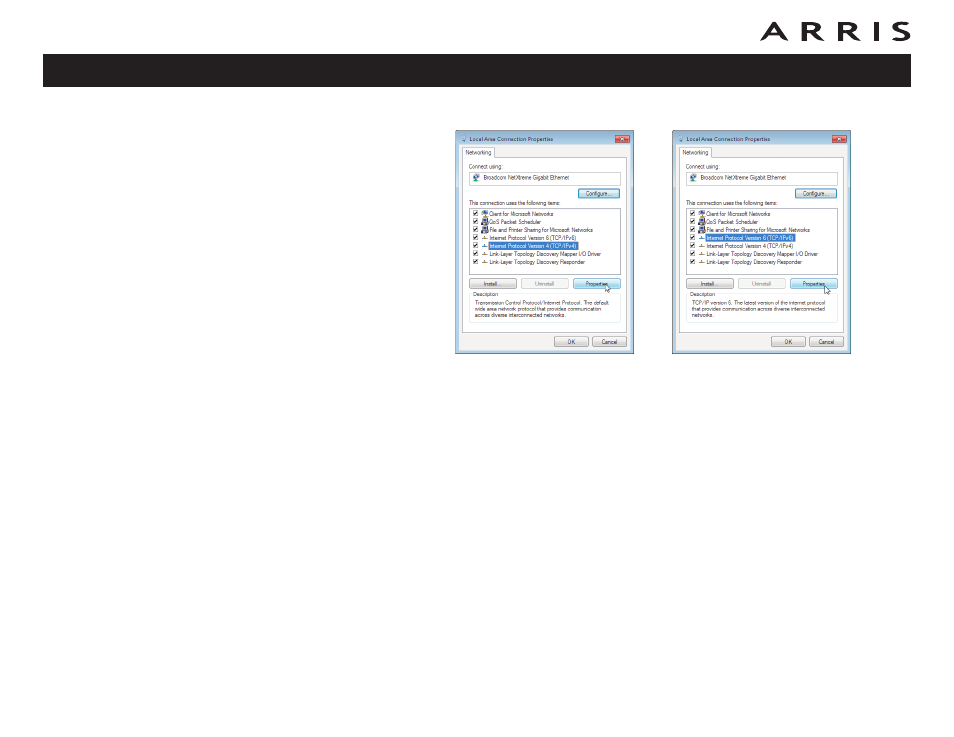Click the Broadcom adapter icon in right dialog
Viewport: 954px width, 737px height.
(x=693, y=177)
